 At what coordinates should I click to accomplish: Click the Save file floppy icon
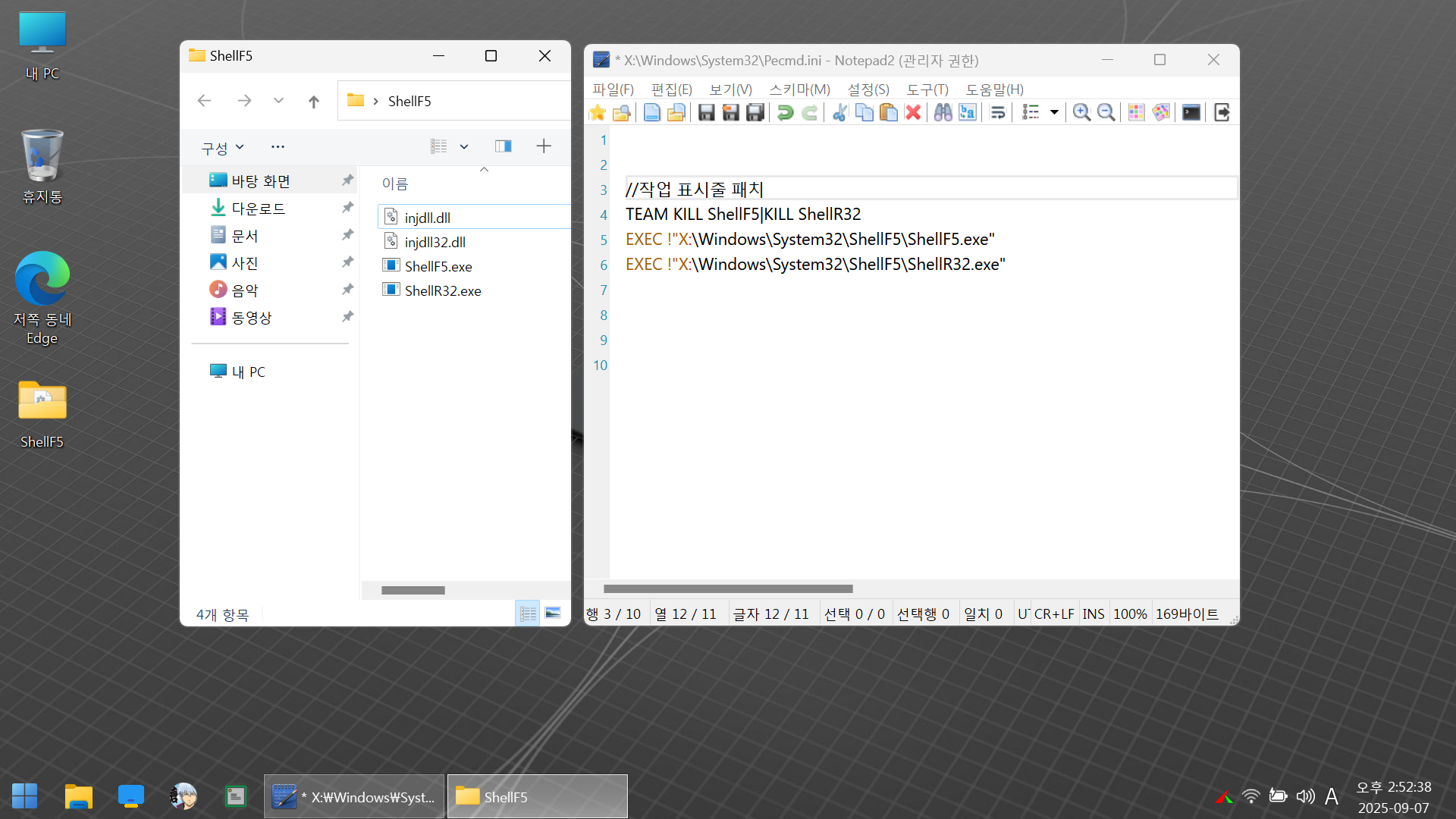pos(706,112)
